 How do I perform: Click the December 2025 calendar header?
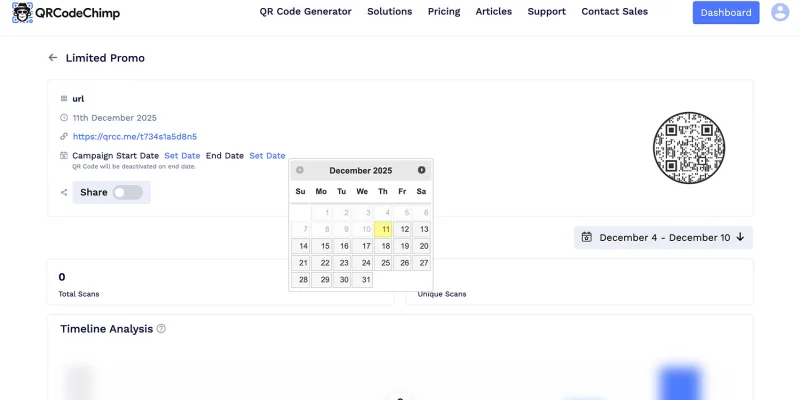tap(361, 170)
